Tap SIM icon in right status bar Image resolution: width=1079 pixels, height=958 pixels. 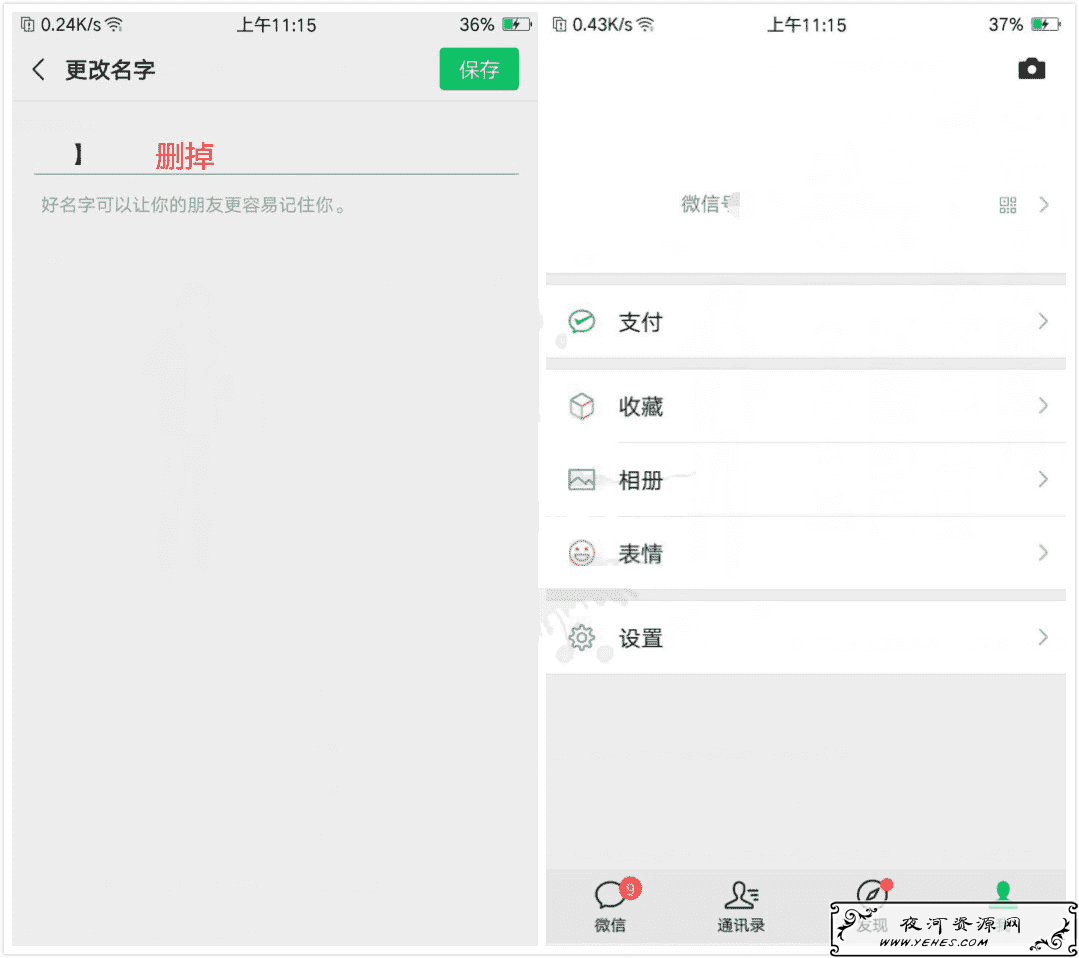click(559, 25)
